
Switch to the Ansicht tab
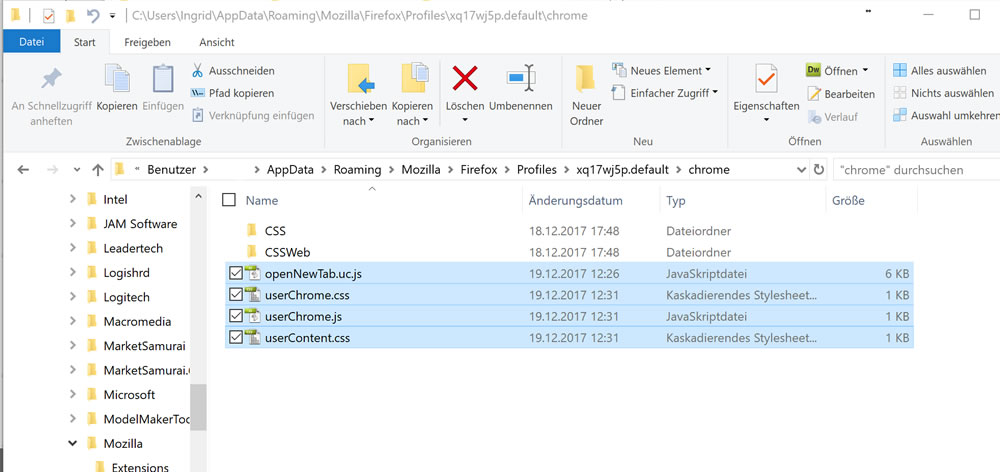[217, 42]
